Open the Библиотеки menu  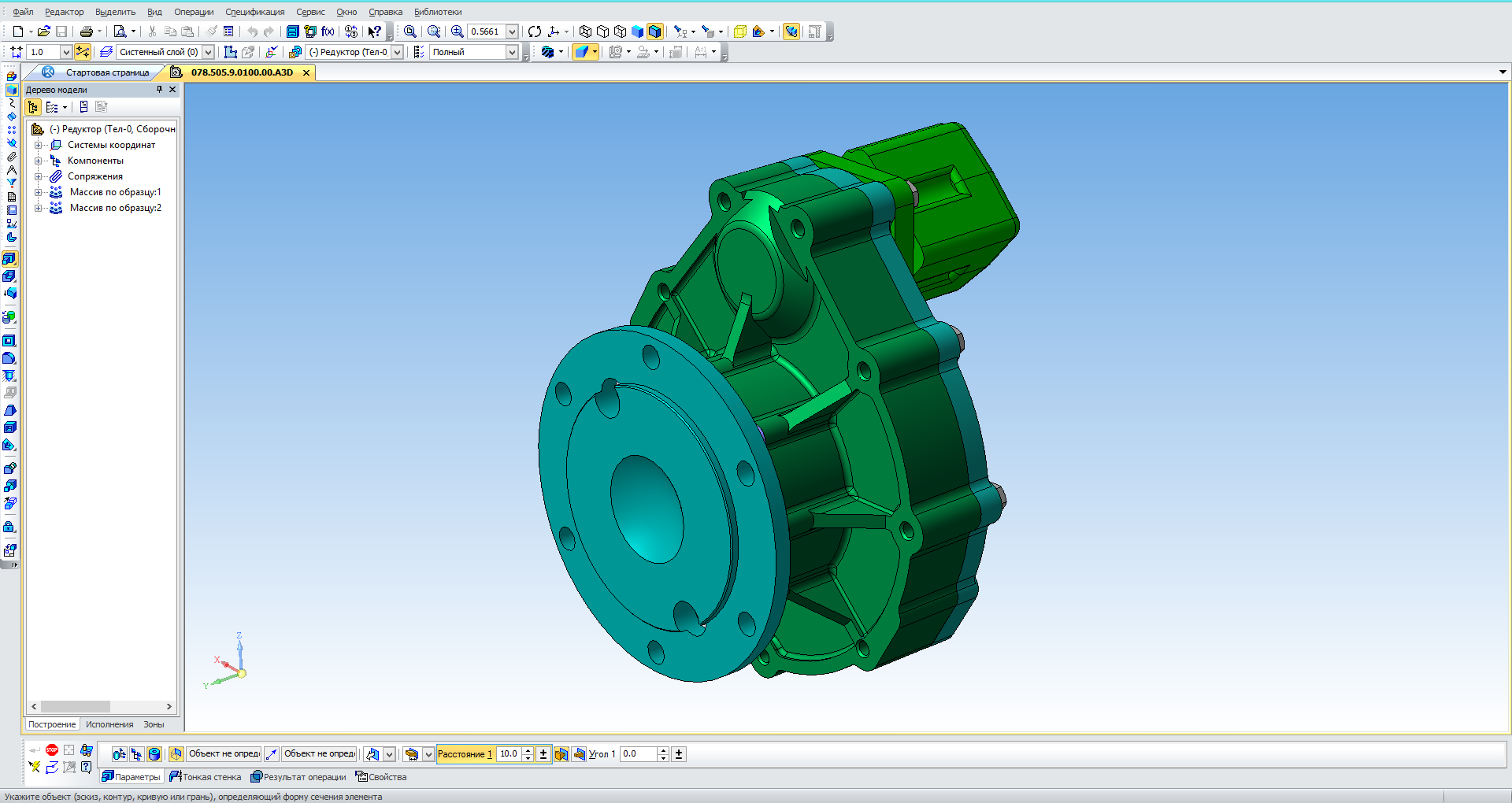click(x=438, y=12)
